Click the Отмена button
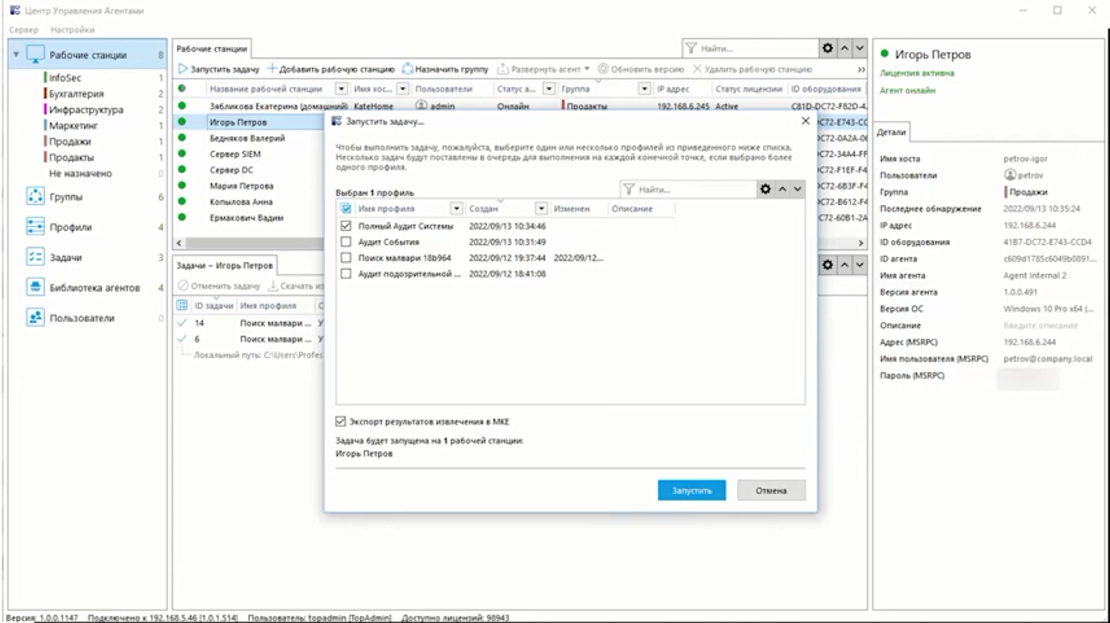The image size is (1110, 623). (771, 490)
